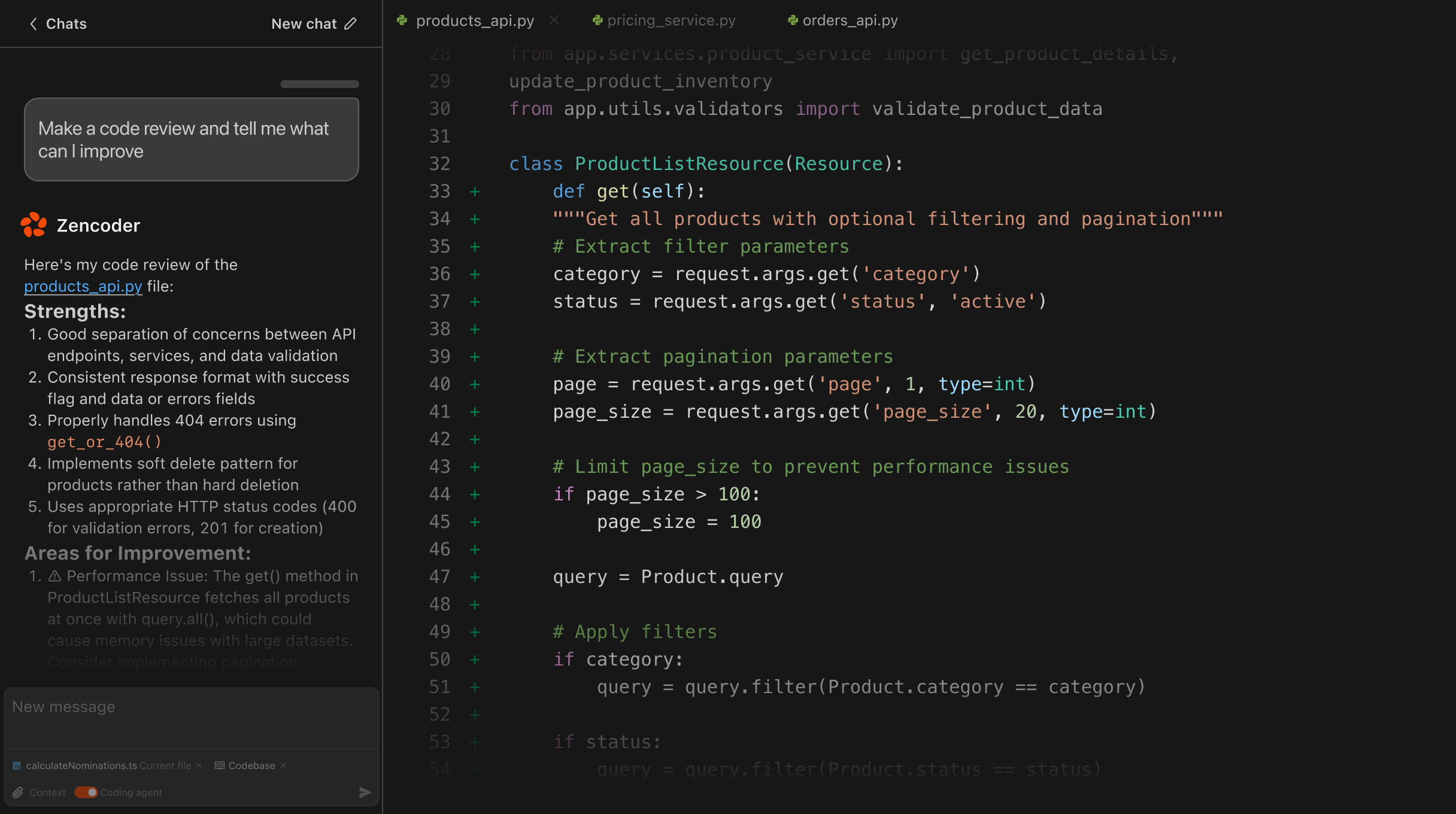
Task: Disable the Coding agent toggle
Action: pos(86,792)
